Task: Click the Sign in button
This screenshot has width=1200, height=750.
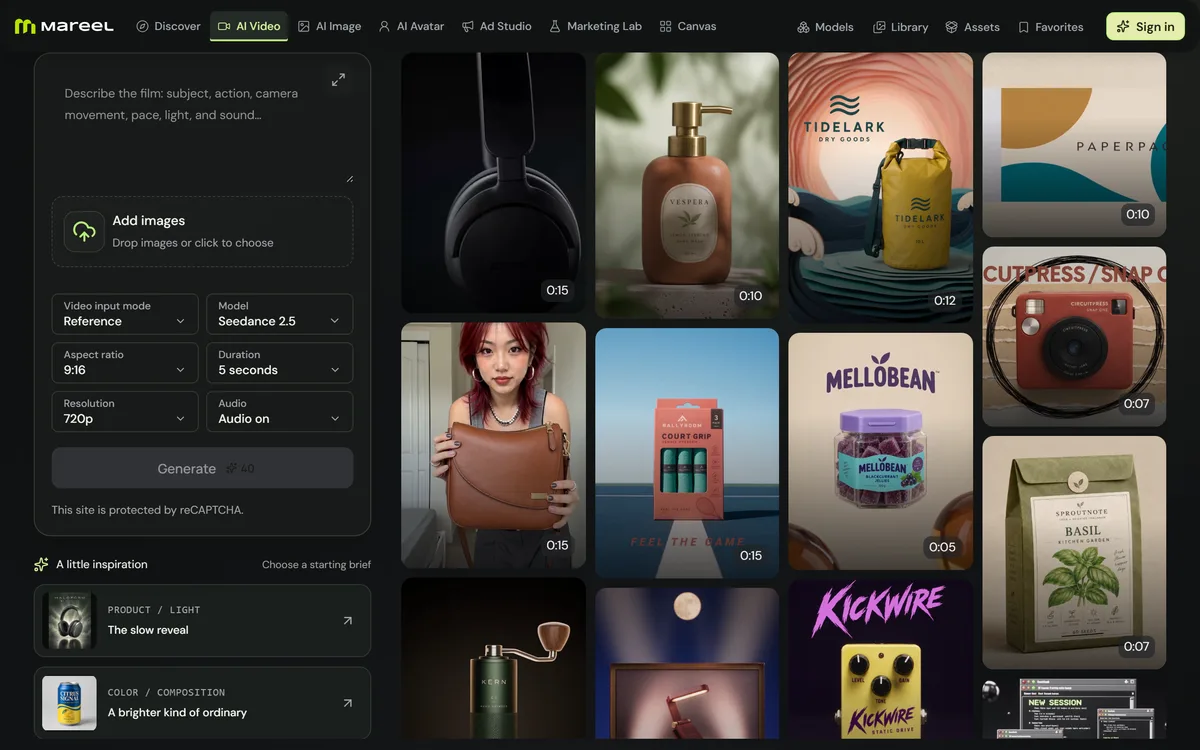Action: (x=1145, y=27)
